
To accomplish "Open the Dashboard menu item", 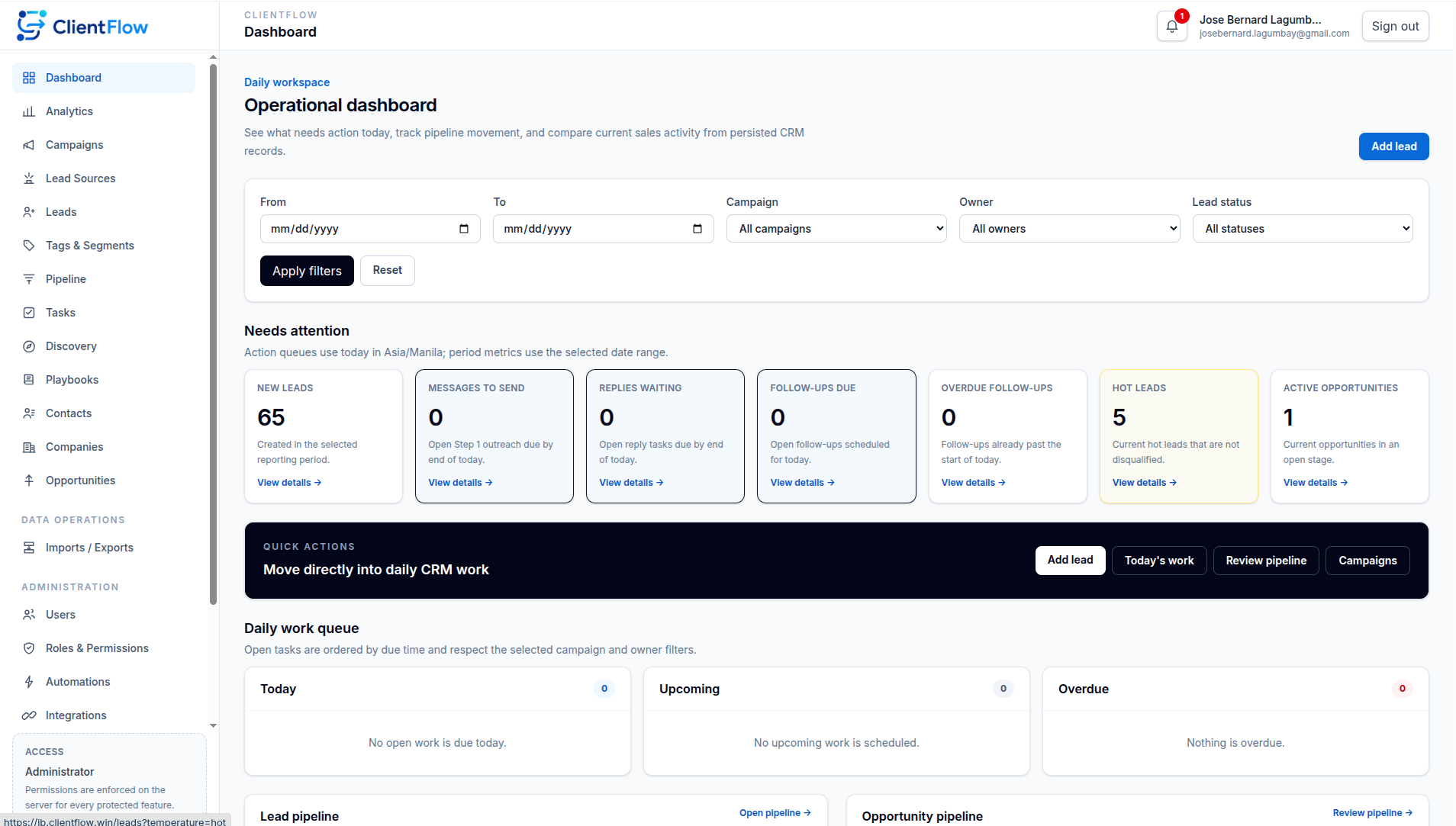I will point(104,78).
